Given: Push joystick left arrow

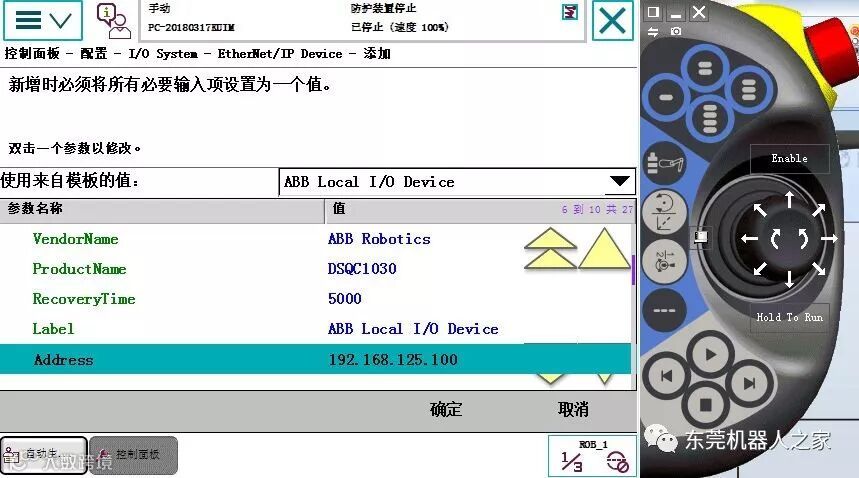Looking at the screenshot, I should pyautogui.click(x=749, y=239).
